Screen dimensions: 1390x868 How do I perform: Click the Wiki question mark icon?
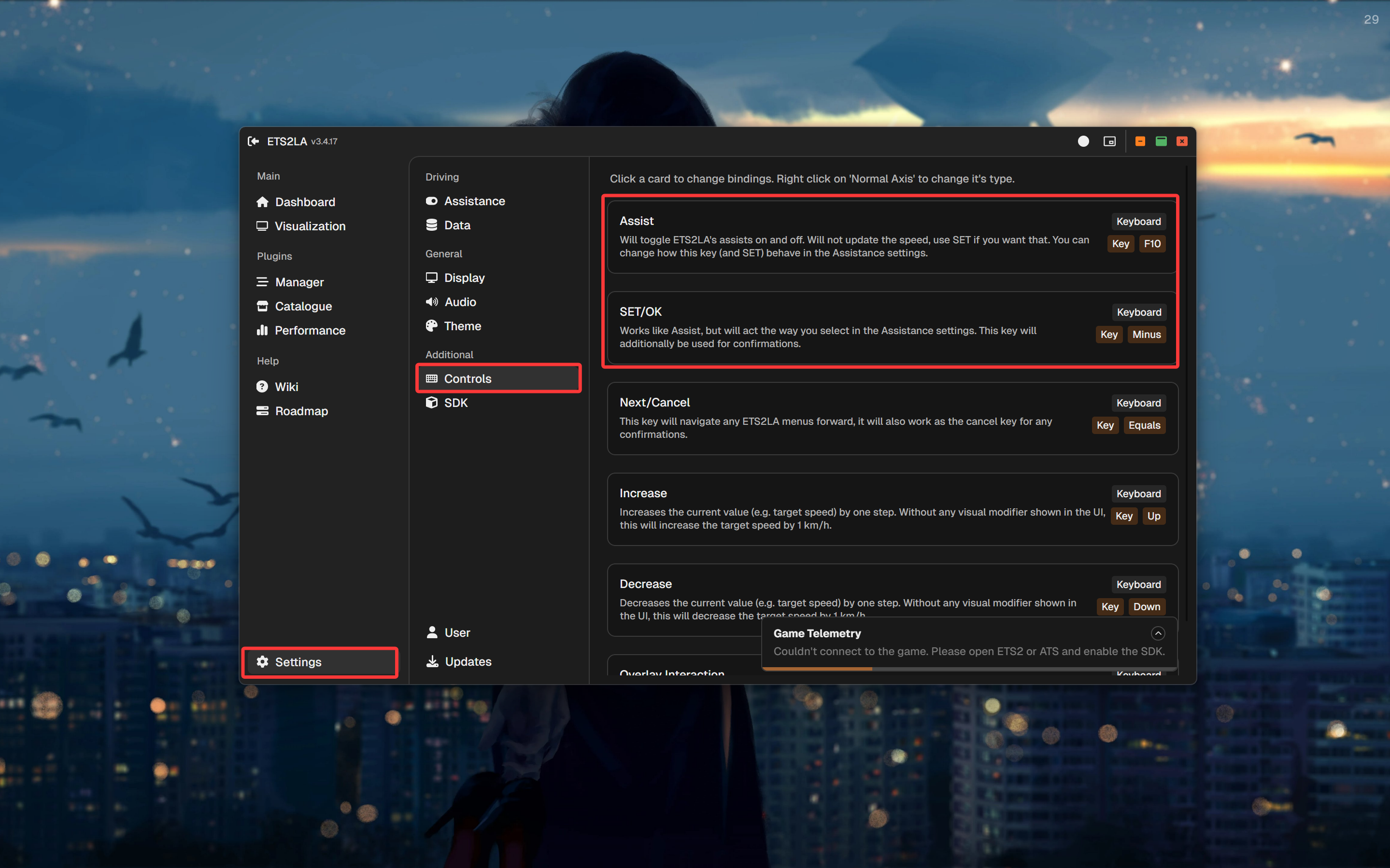tap(262, 387)
